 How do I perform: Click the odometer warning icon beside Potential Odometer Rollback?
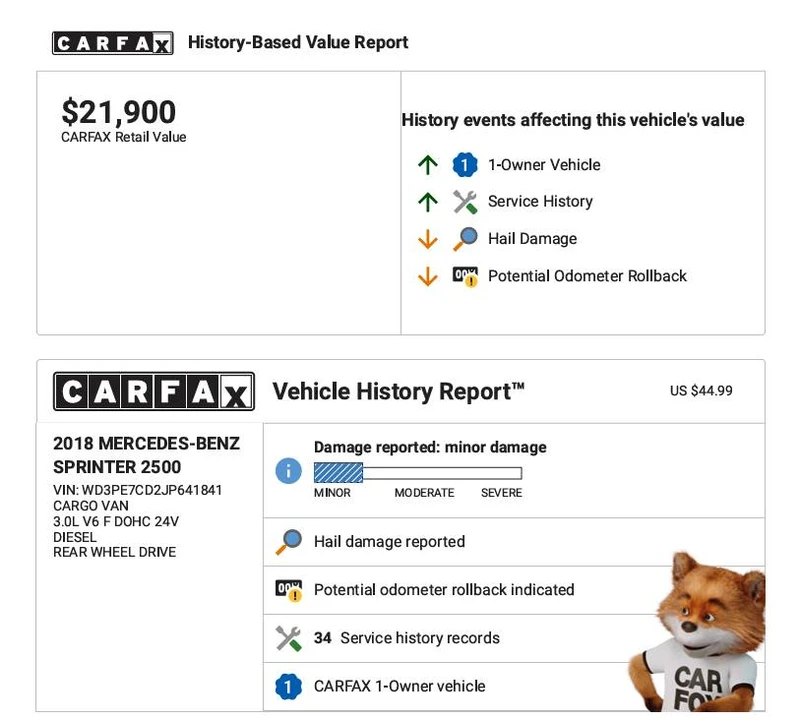point(465,277)
